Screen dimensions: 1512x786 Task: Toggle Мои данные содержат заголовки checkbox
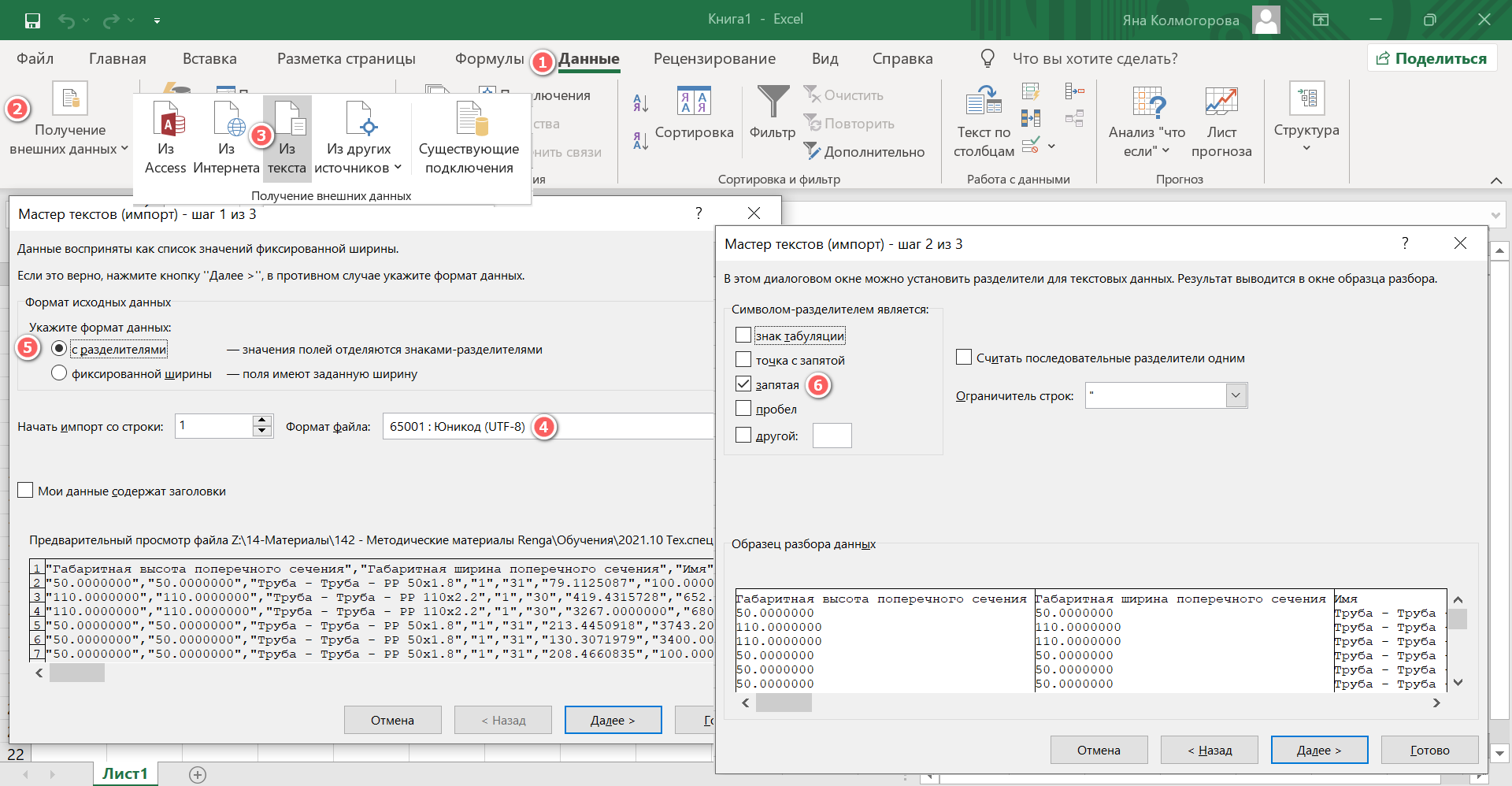pyautogui.click(x=25, y=490)
